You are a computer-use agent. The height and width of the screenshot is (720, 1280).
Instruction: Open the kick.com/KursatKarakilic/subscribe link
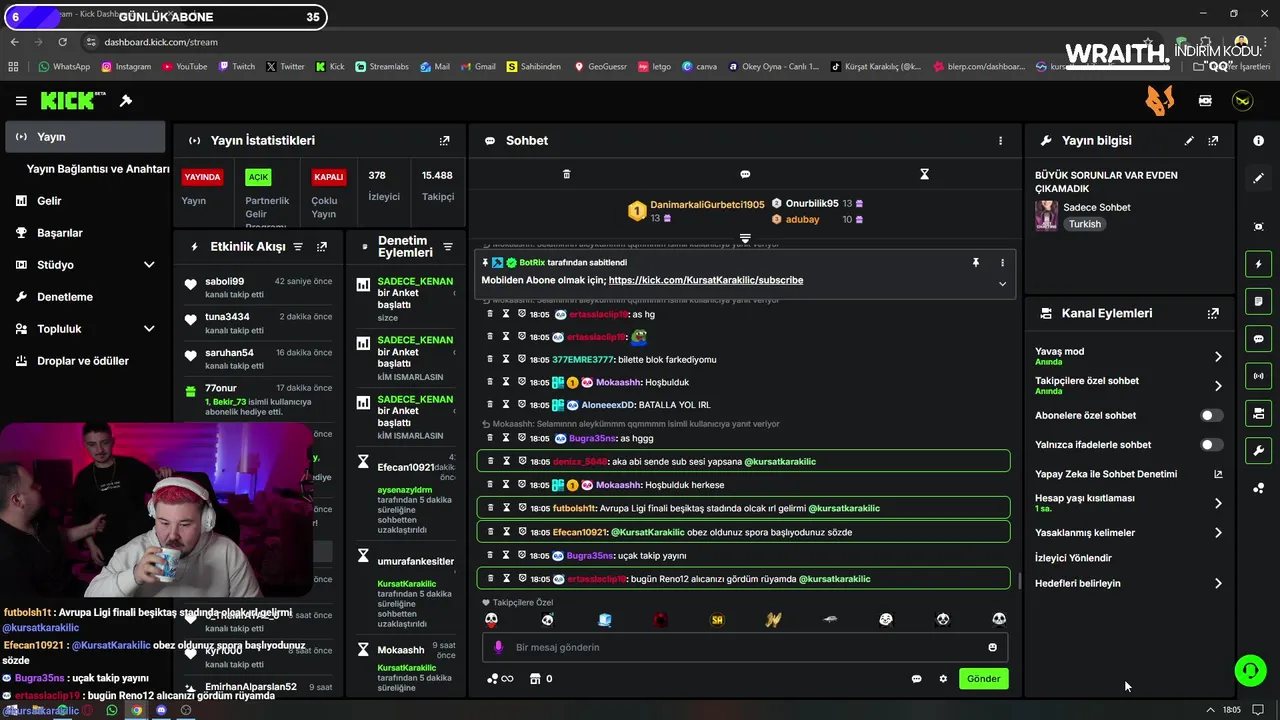(x=706, y=280)
